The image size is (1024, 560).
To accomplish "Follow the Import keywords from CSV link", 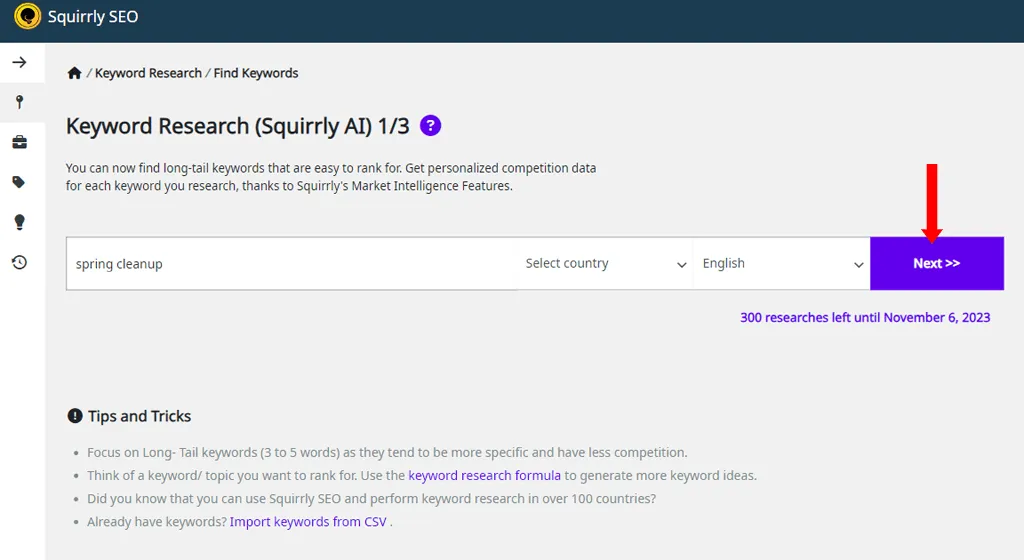I will click(308, 522).
